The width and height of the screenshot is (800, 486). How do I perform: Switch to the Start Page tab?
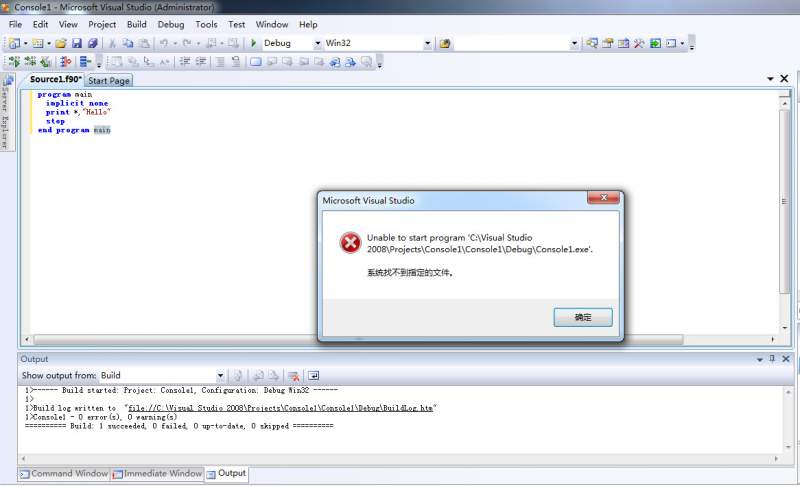[109, 81]
